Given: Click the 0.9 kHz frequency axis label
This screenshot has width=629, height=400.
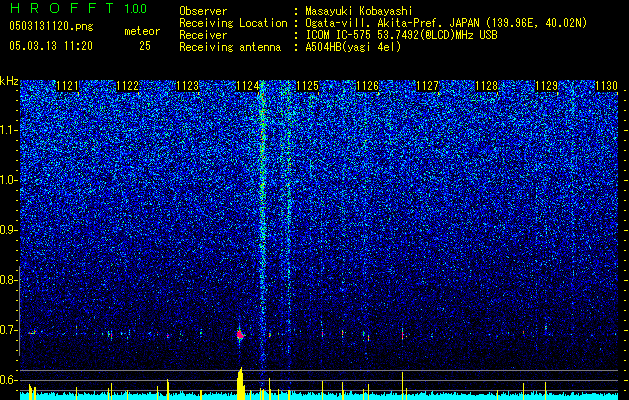Looking at the screenshot, I should 8,230.
